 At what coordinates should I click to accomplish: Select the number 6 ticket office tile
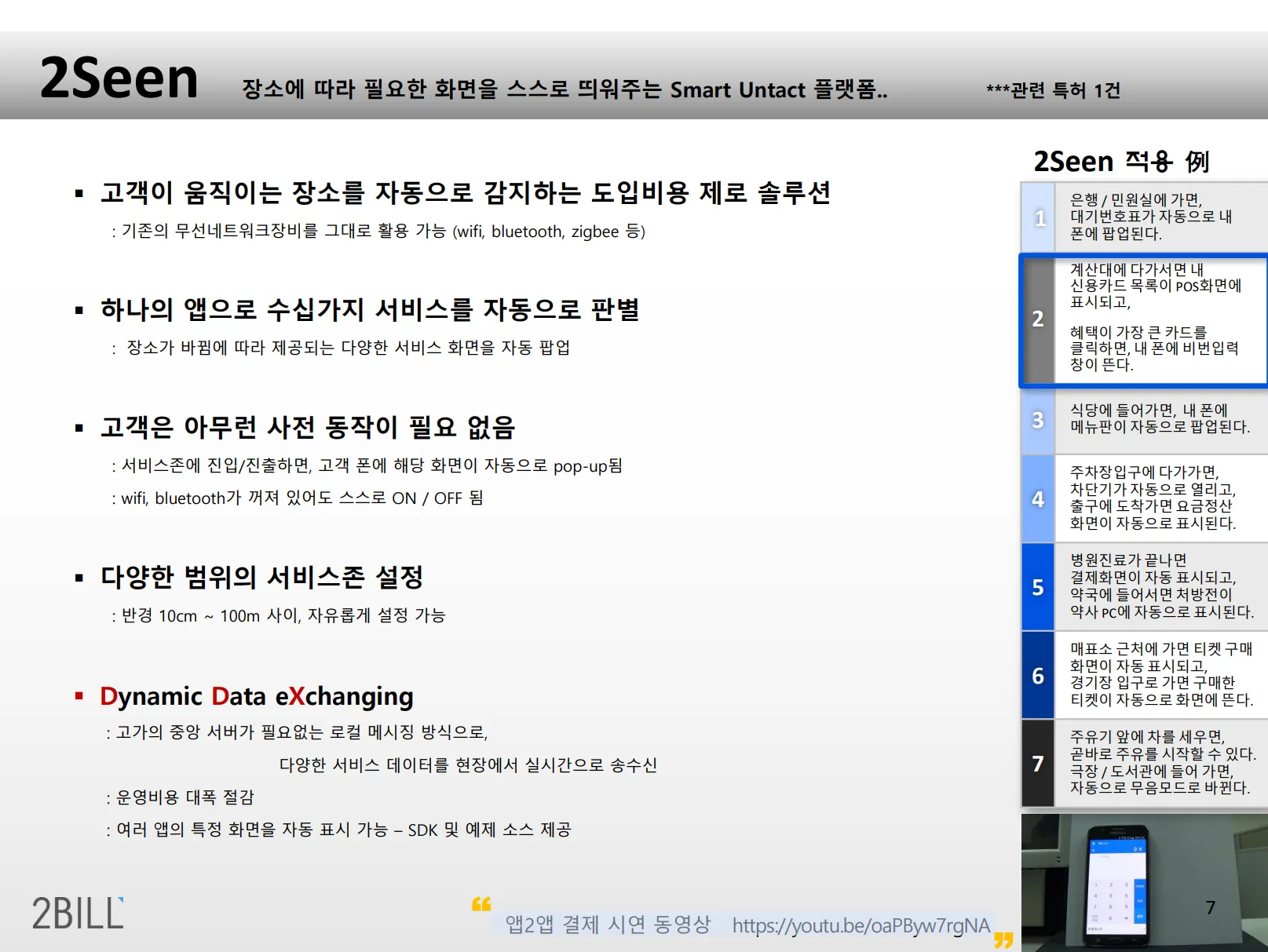[x=1038, y=676]
